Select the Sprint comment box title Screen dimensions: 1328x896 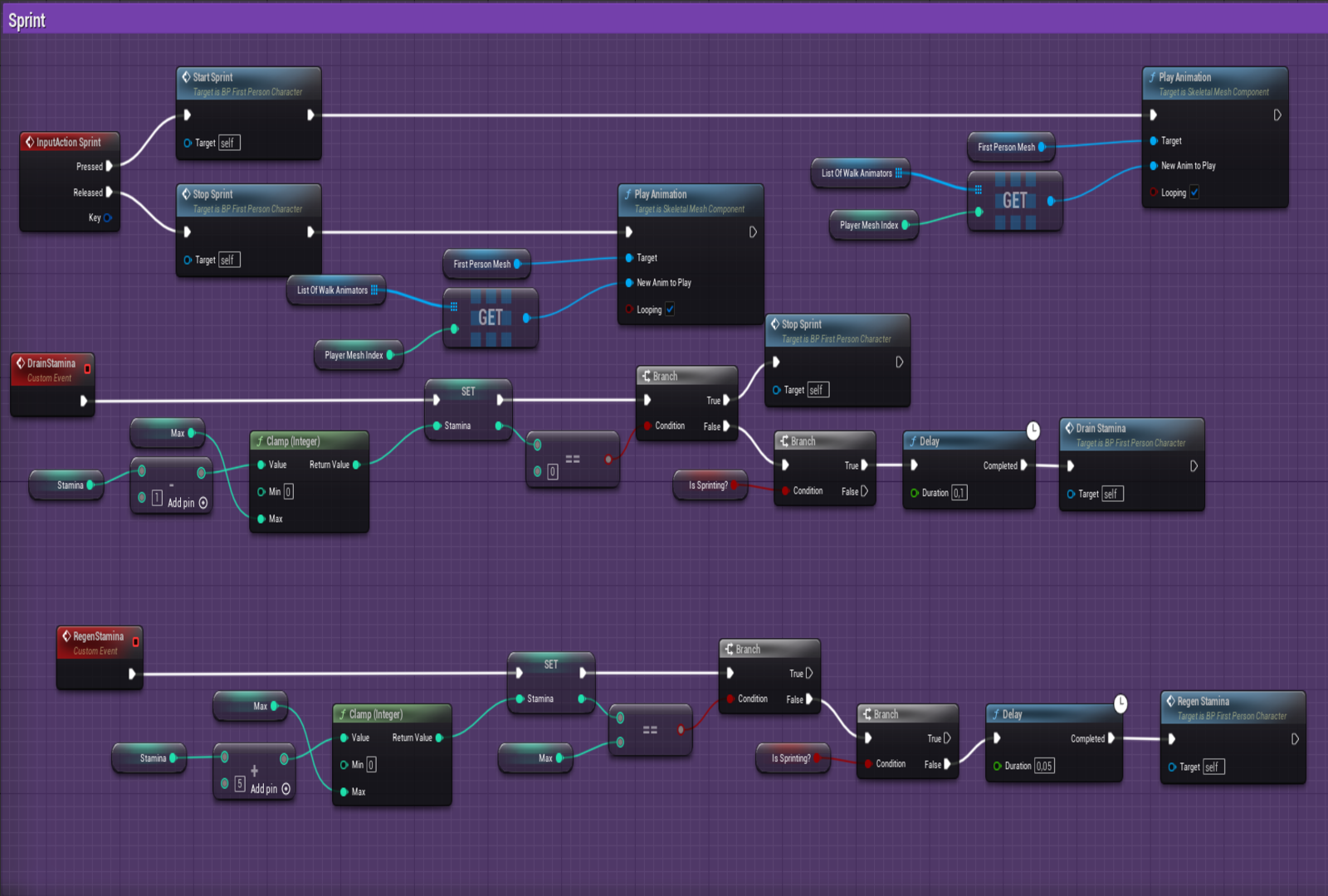pyautogui.click(x=27, y=21)
